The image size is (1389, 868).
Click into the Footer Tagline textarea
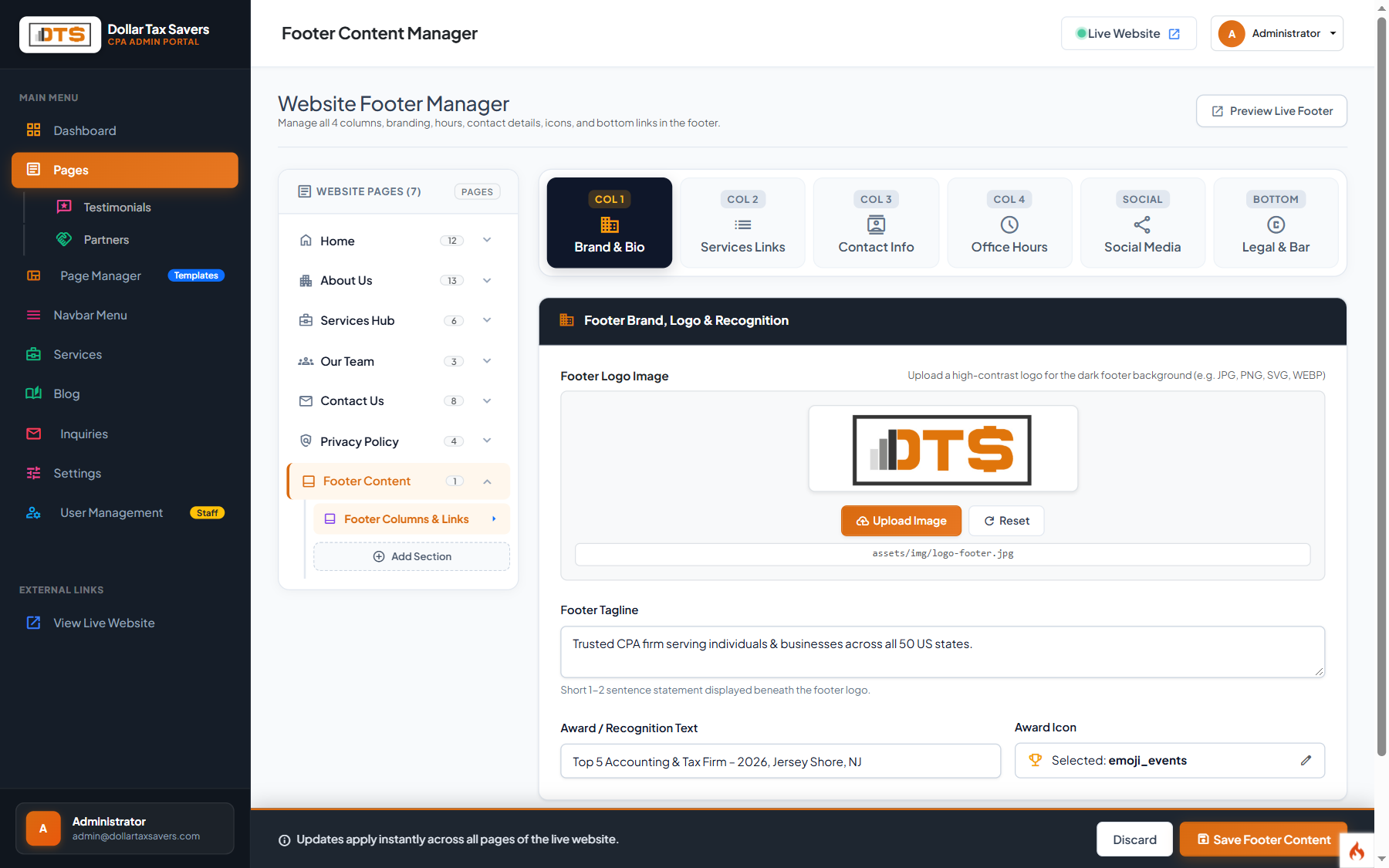(x=942, y=652)
